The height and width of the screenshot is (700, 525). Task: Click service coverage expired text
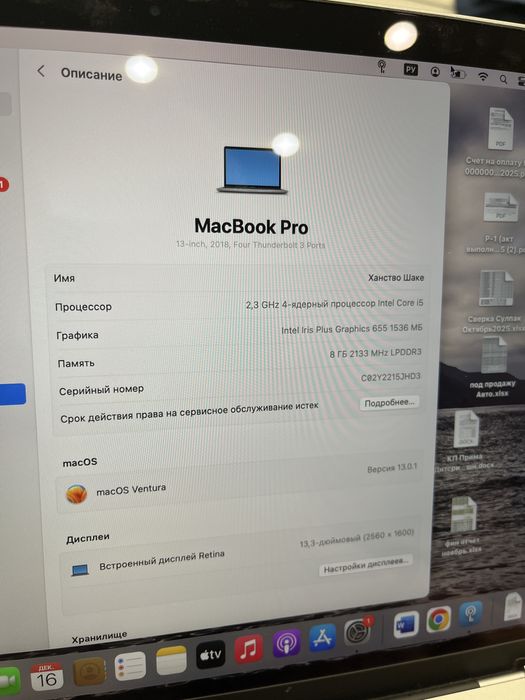pos(189,412)
